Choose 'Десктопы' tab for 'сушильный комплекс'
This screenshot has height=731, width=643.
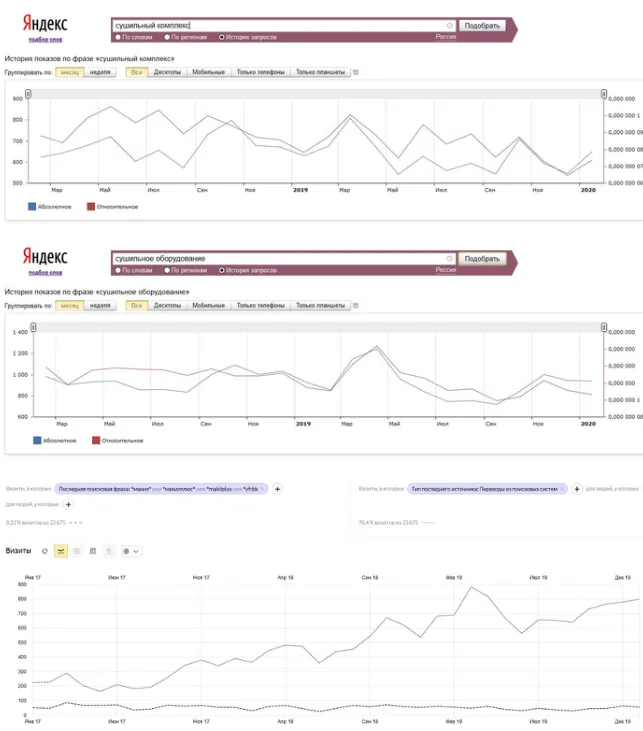[167, 72]
